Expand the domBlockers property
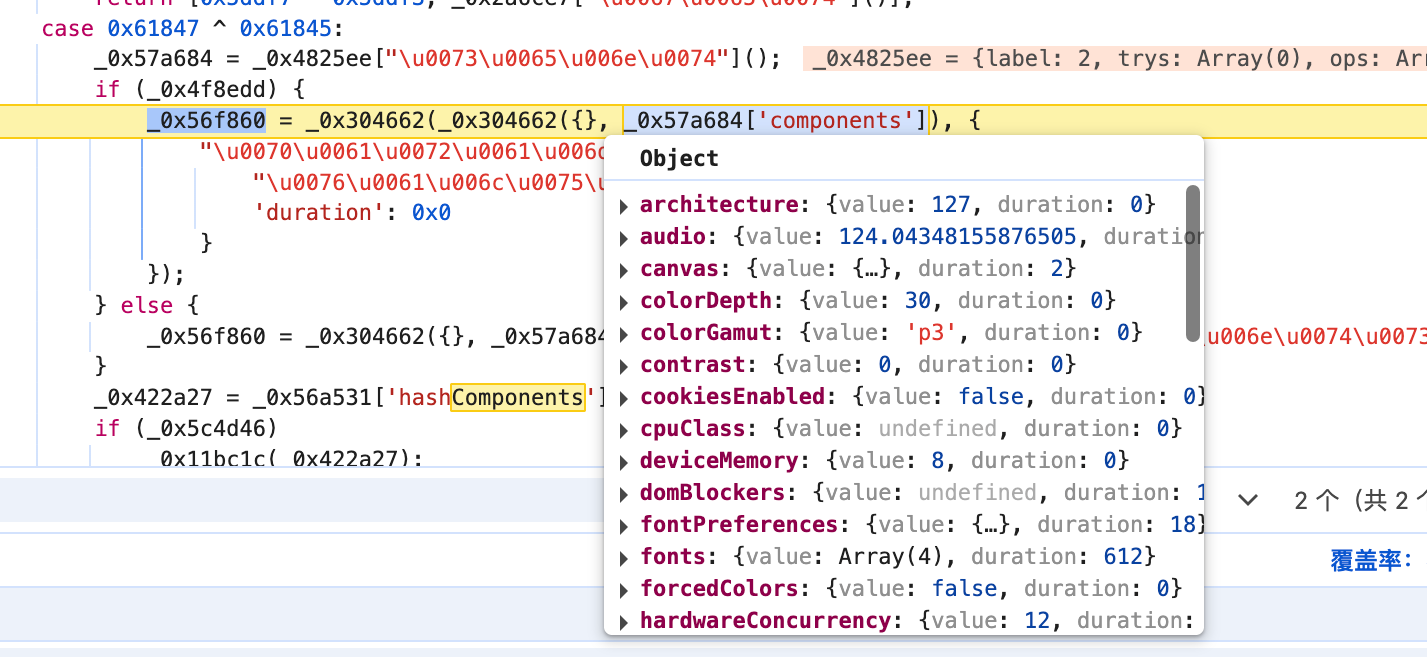Screen dimensions: 1428x658 (x=624, y=494)
